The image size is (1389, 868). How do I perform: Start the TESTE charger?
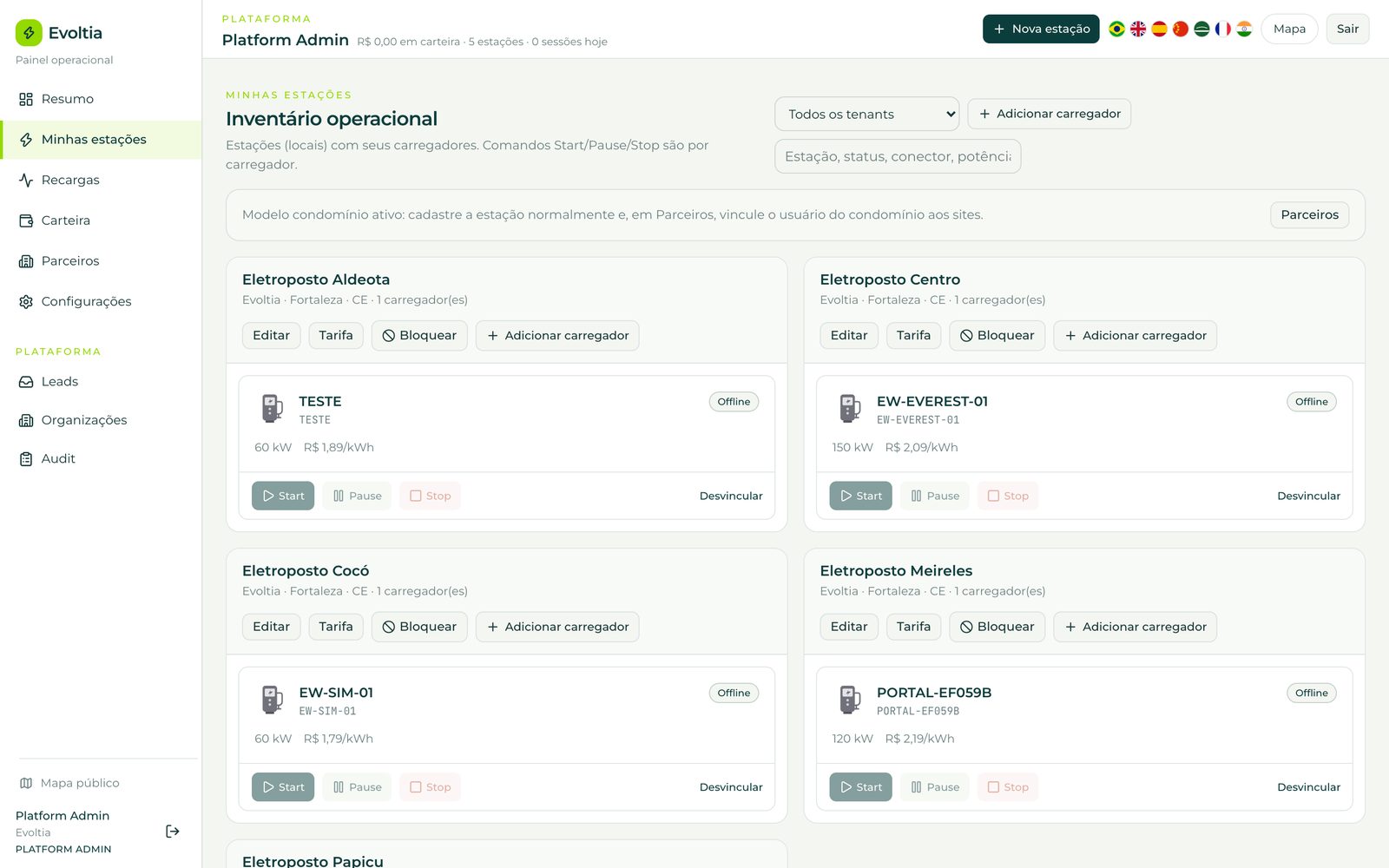283,496
